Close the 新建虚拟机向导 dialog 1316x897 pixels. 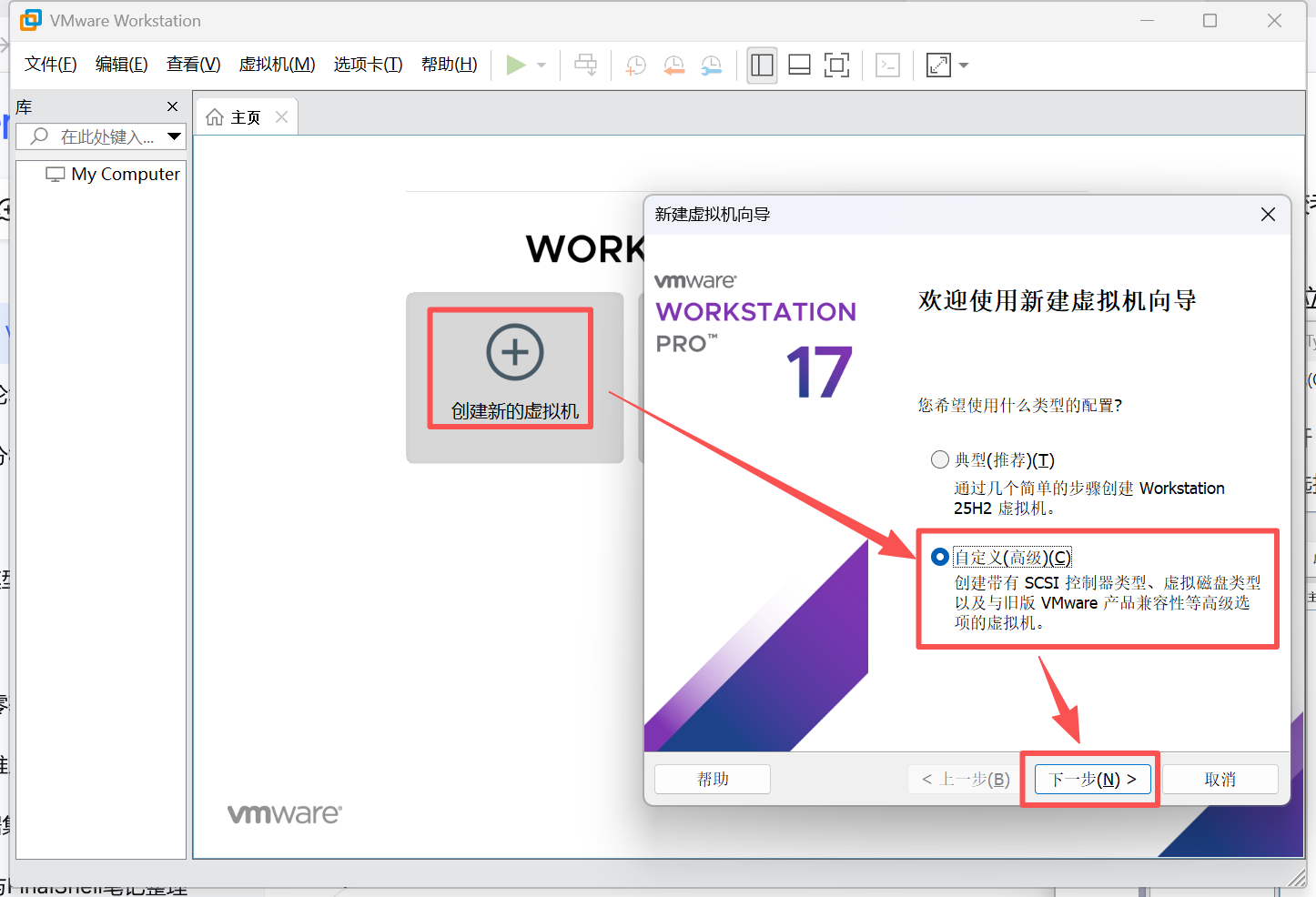click(1268, 215)
